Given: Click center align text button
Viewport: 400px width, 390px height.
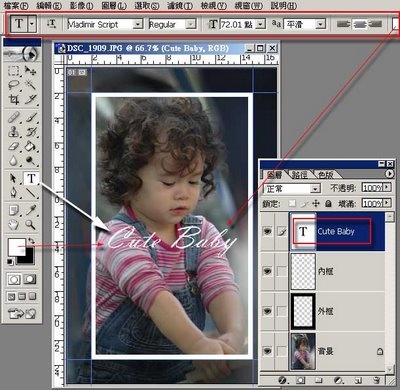Looking at the screenshot, I should coord(360,24).
